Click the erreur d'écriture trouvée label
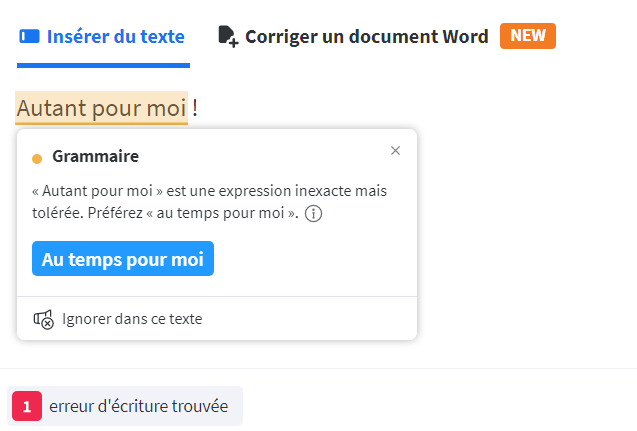637x431 pixels. [x=139, y=406]
